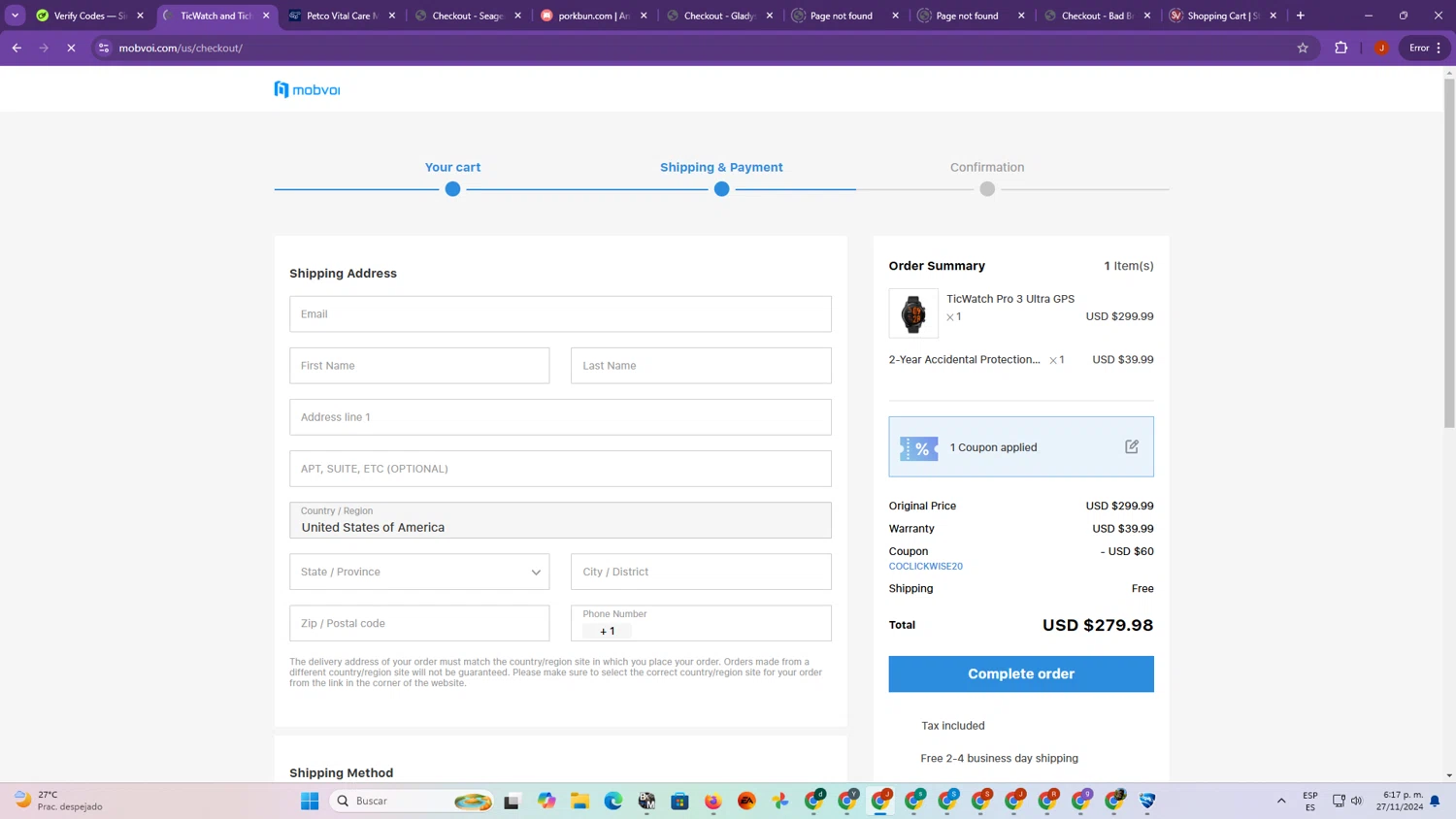Open EA app from taskbar
This screenshot has width=1456, height=819.
click(x=746, y=801)
